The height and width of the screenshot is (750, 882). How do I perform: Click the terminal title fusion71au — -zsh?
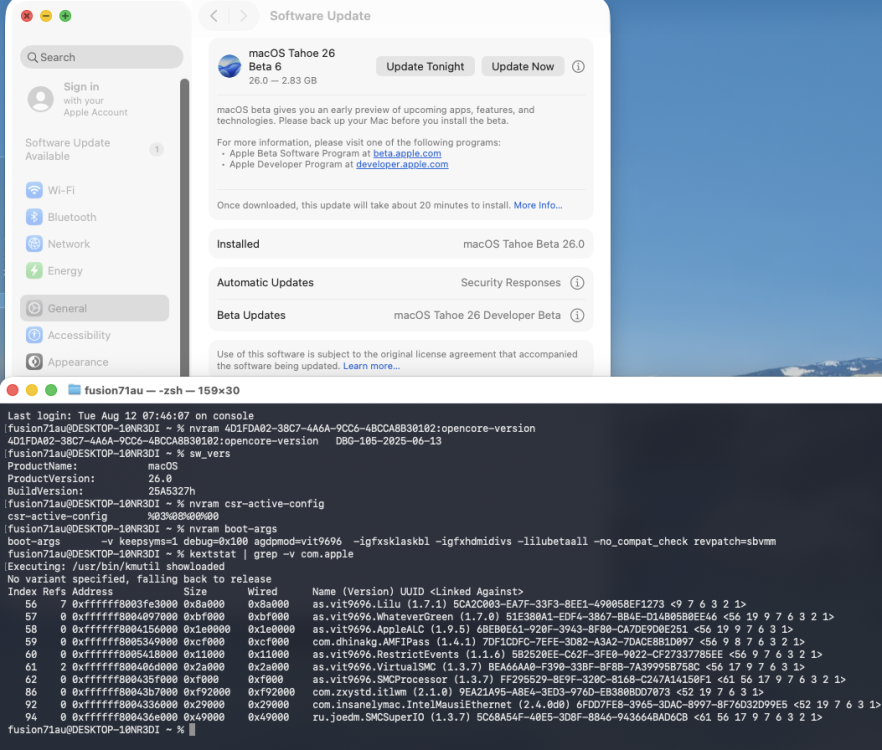[161, 390]
